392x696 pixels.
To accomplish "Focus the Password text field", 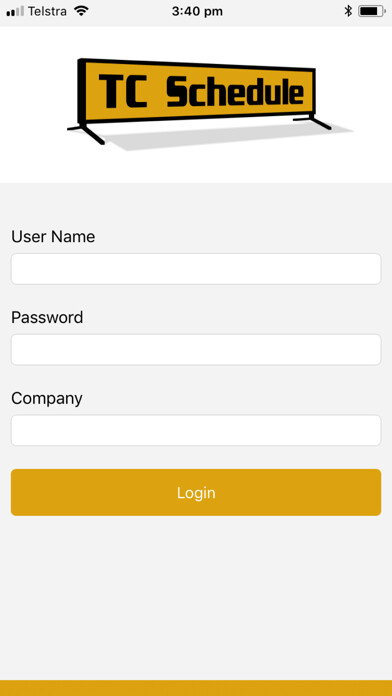I will point(196,350).
